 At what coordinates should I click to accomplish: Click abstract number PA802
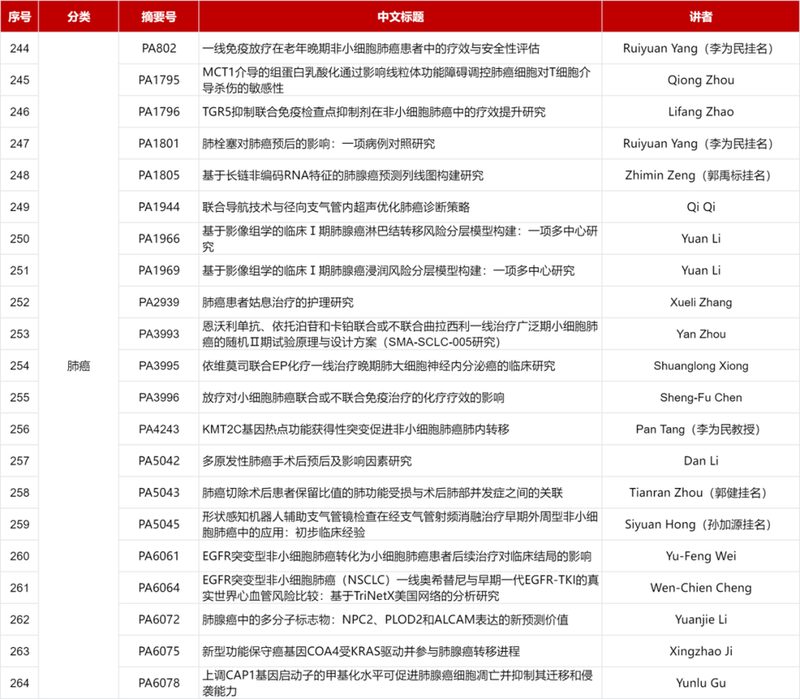158,48
